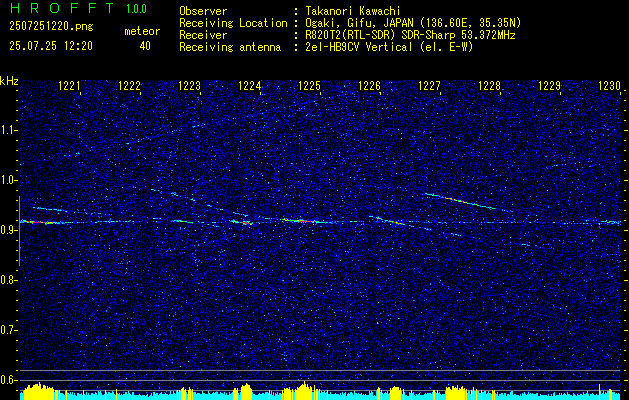Click time marker 1229
The width and height of the screenshot is (629, 400).
550,86
